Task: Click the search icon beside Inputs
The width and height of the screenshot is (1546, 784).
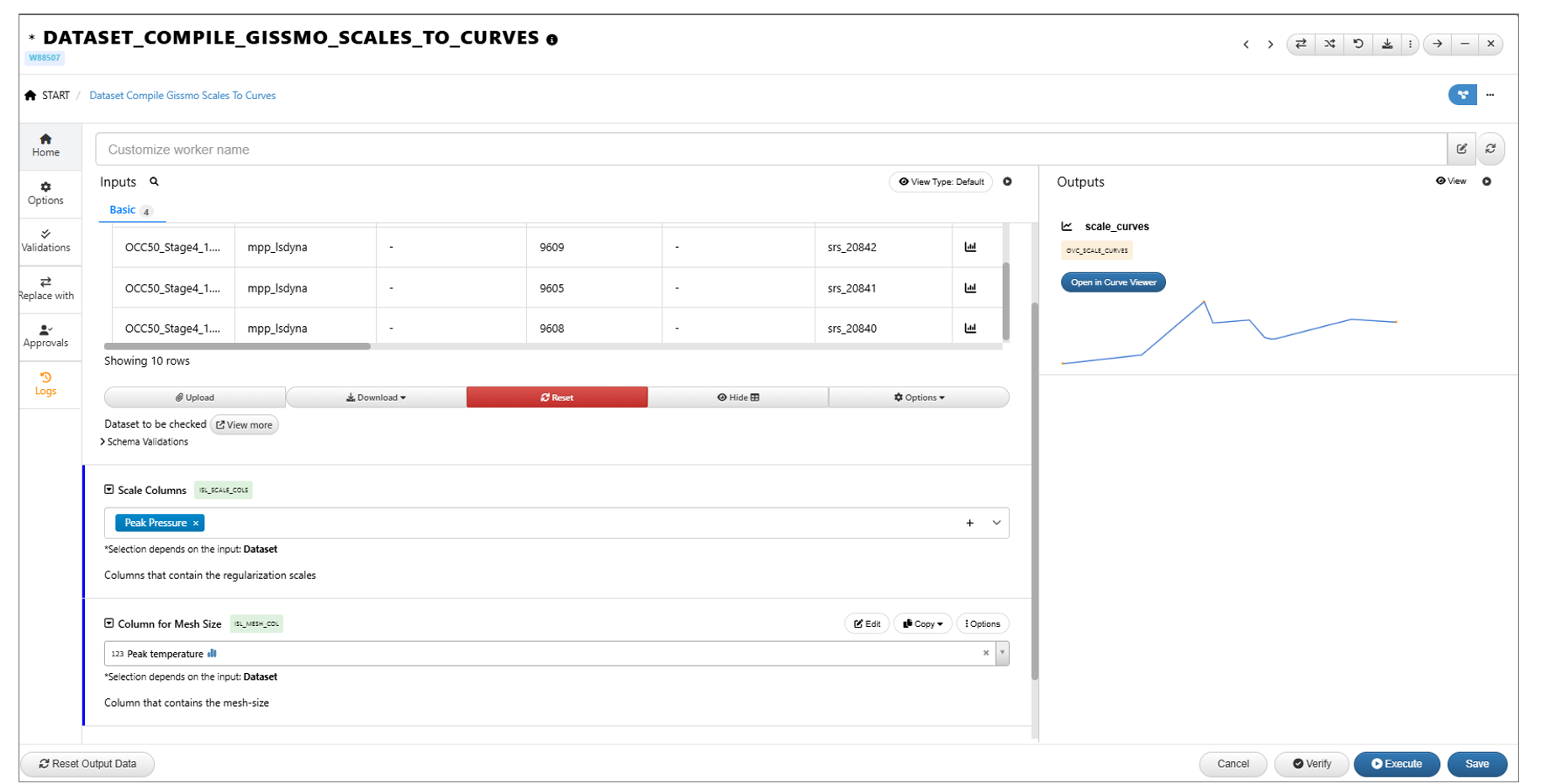Action: 154,182
